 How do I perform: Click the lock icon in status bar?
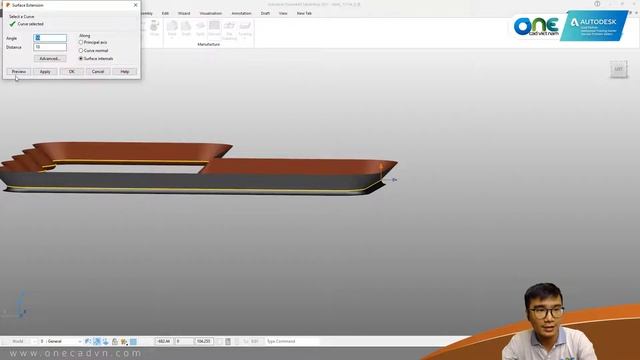tap(115, 341)
